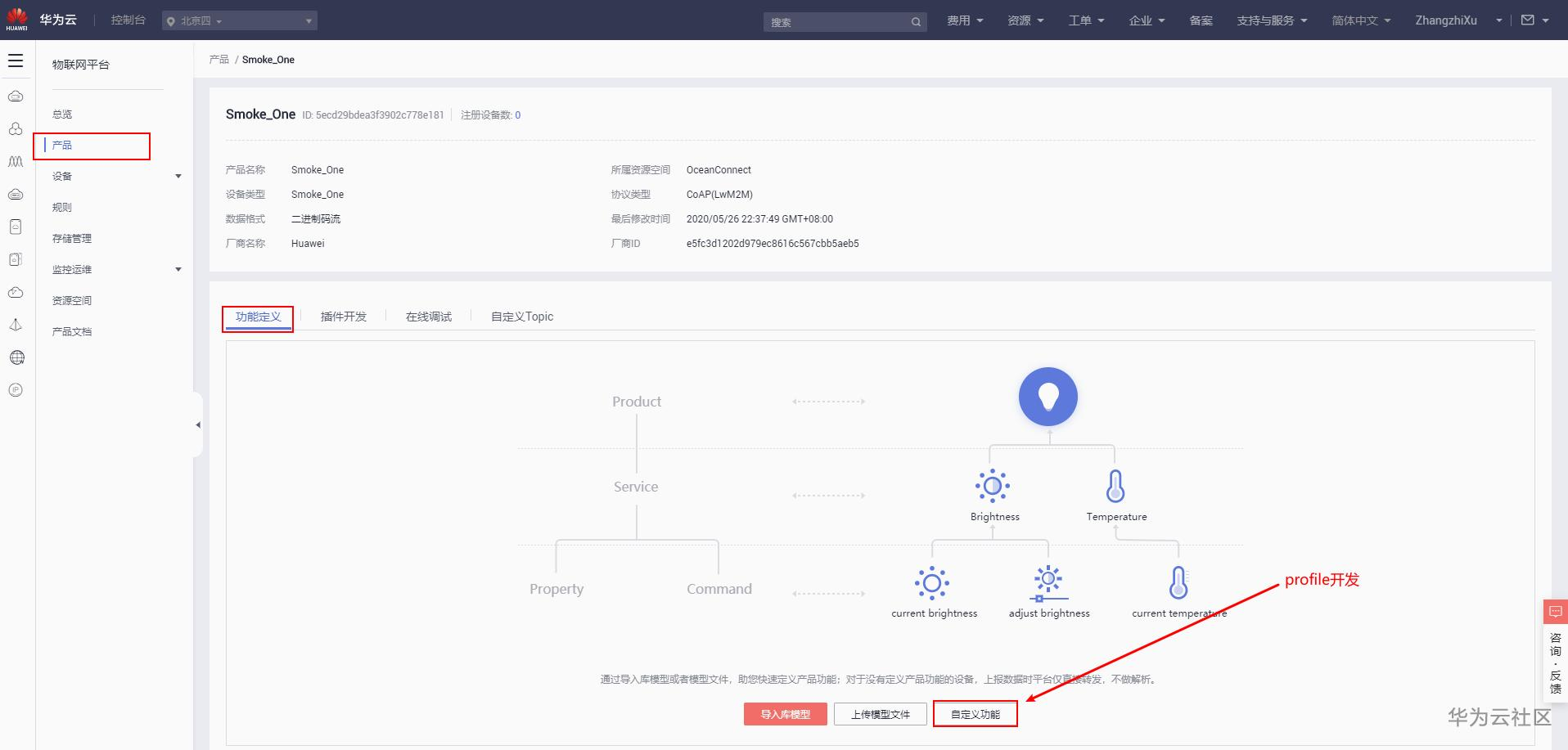Expand the 资源 menu
1568x750 pixels.
[x=1025, y=20]
